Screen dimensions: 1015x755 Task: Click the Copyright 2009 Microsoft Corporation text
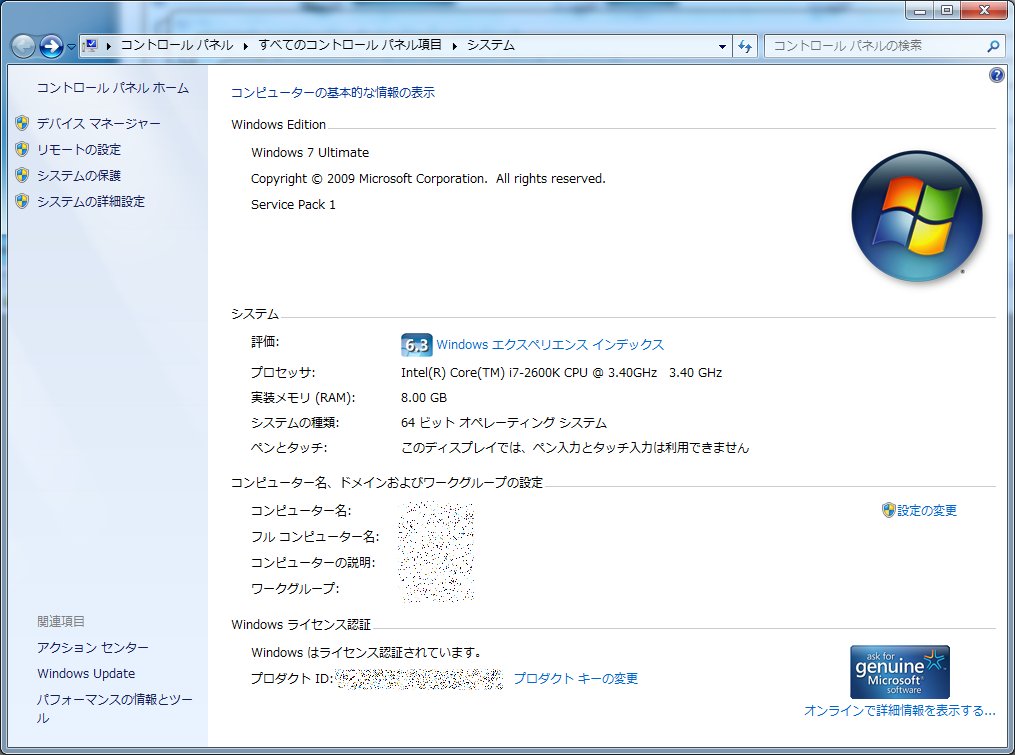[x=428, y=179]
